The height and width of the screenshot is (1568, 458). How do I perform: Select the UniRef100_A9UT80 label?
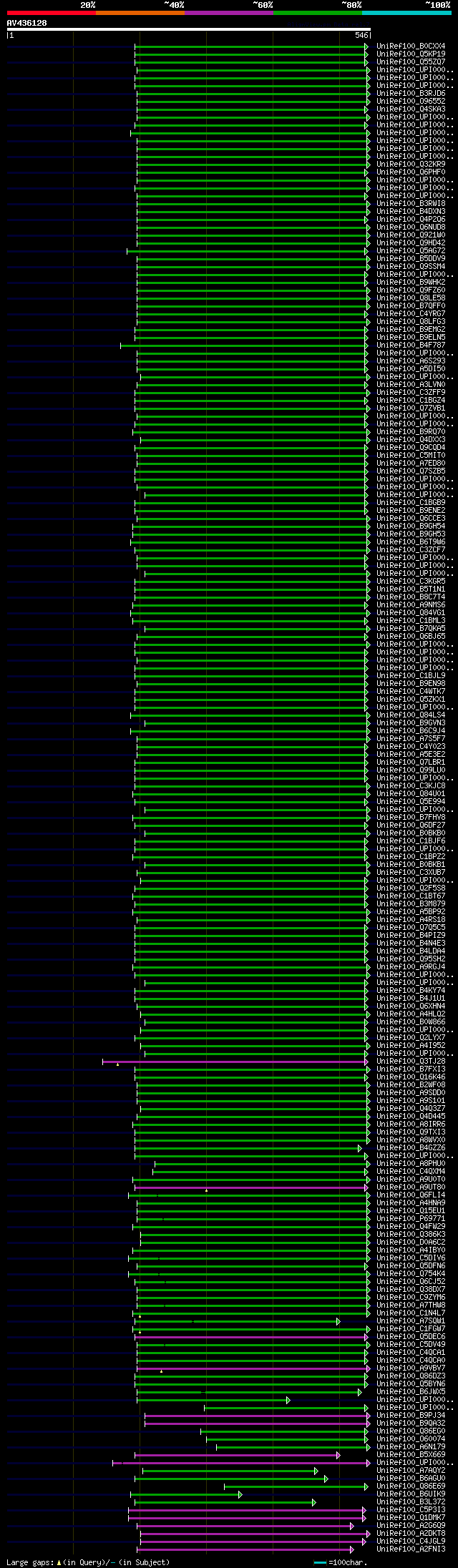coord(411,1187)
